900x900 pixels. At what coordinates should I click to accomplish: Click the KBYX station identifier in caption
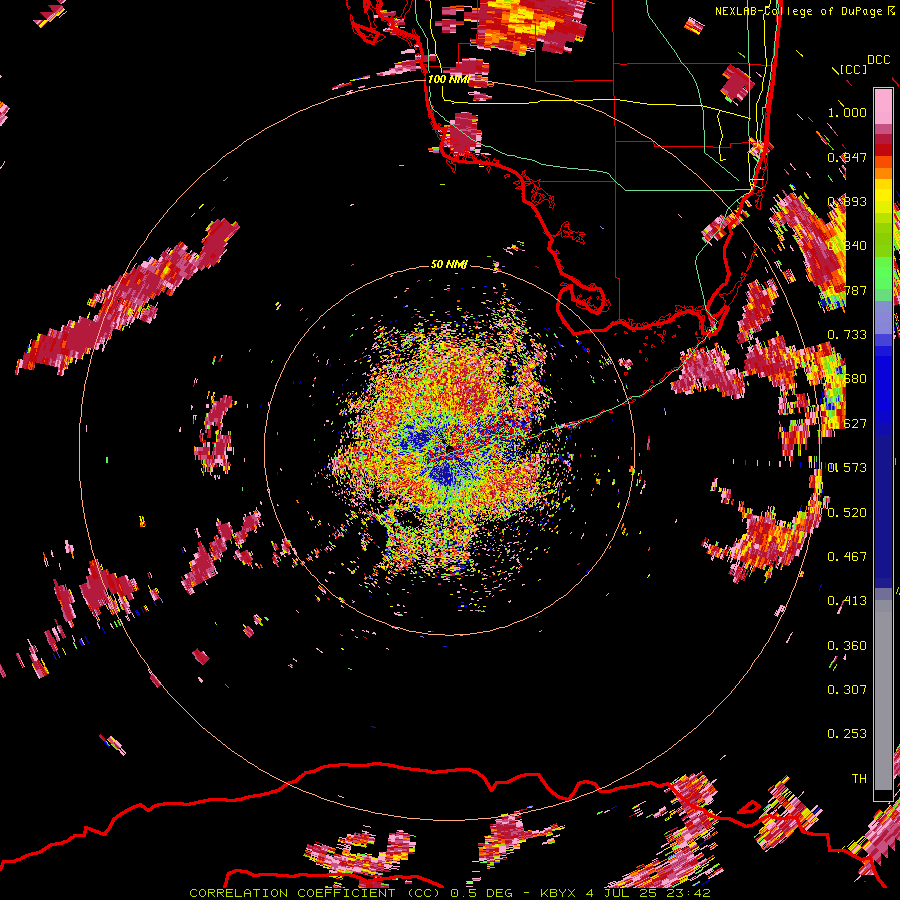tap(559, 893)
